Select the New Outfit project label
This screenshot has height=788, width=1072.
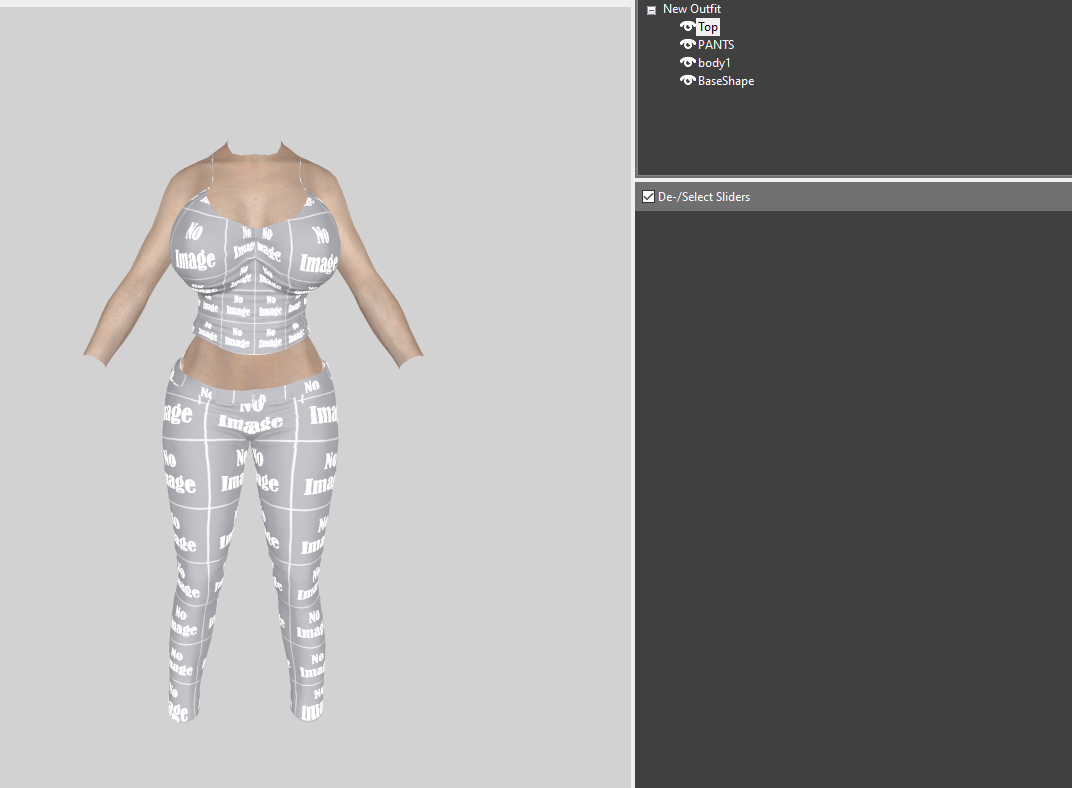coord(692,9)
